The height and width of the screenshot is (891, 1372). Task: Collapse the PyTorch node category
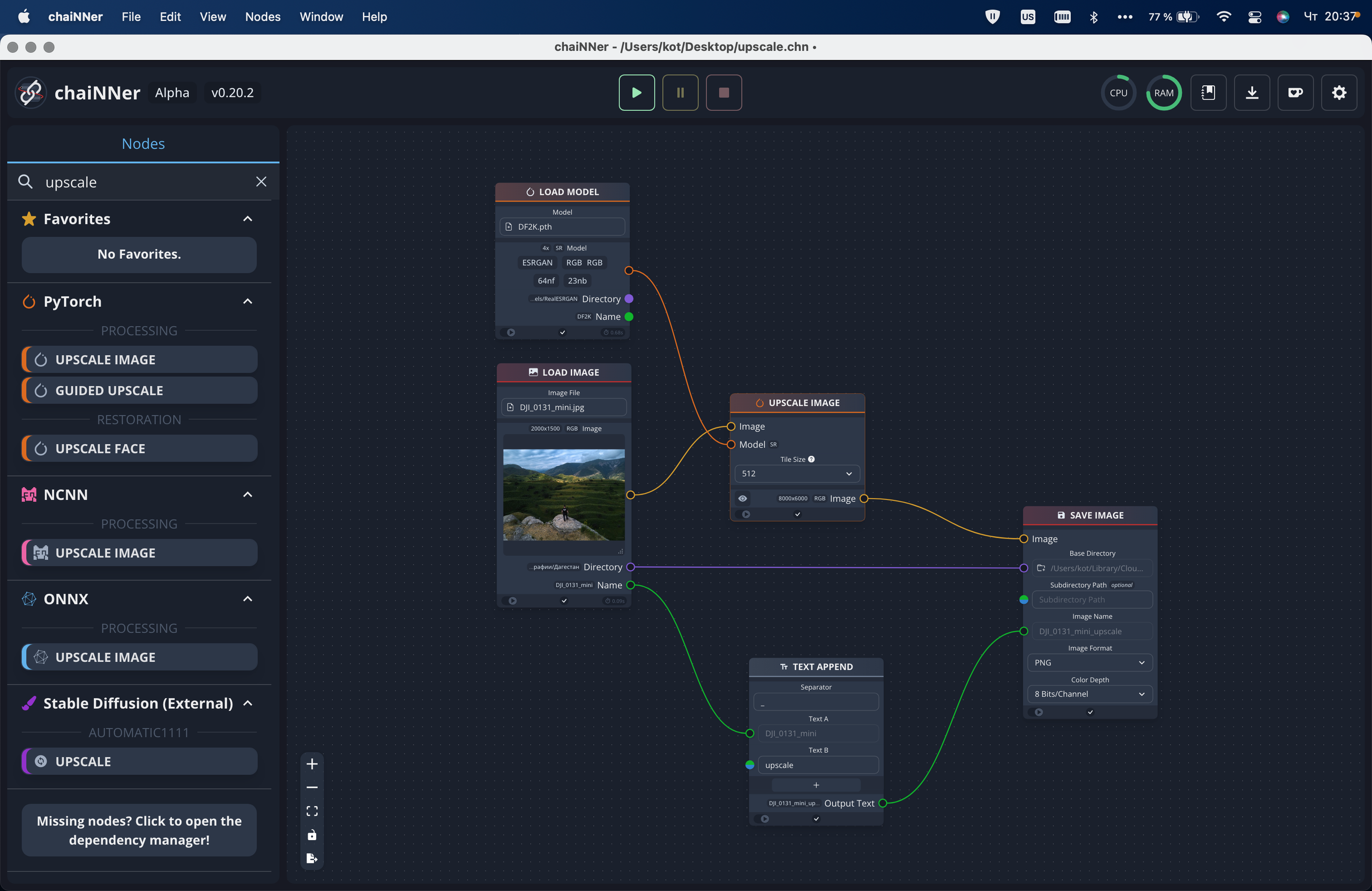247,302
